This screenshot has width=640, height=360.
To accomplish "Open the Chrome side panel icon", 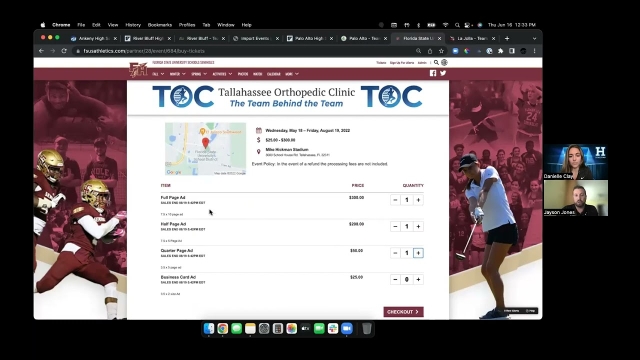I will tap(512, 51).
